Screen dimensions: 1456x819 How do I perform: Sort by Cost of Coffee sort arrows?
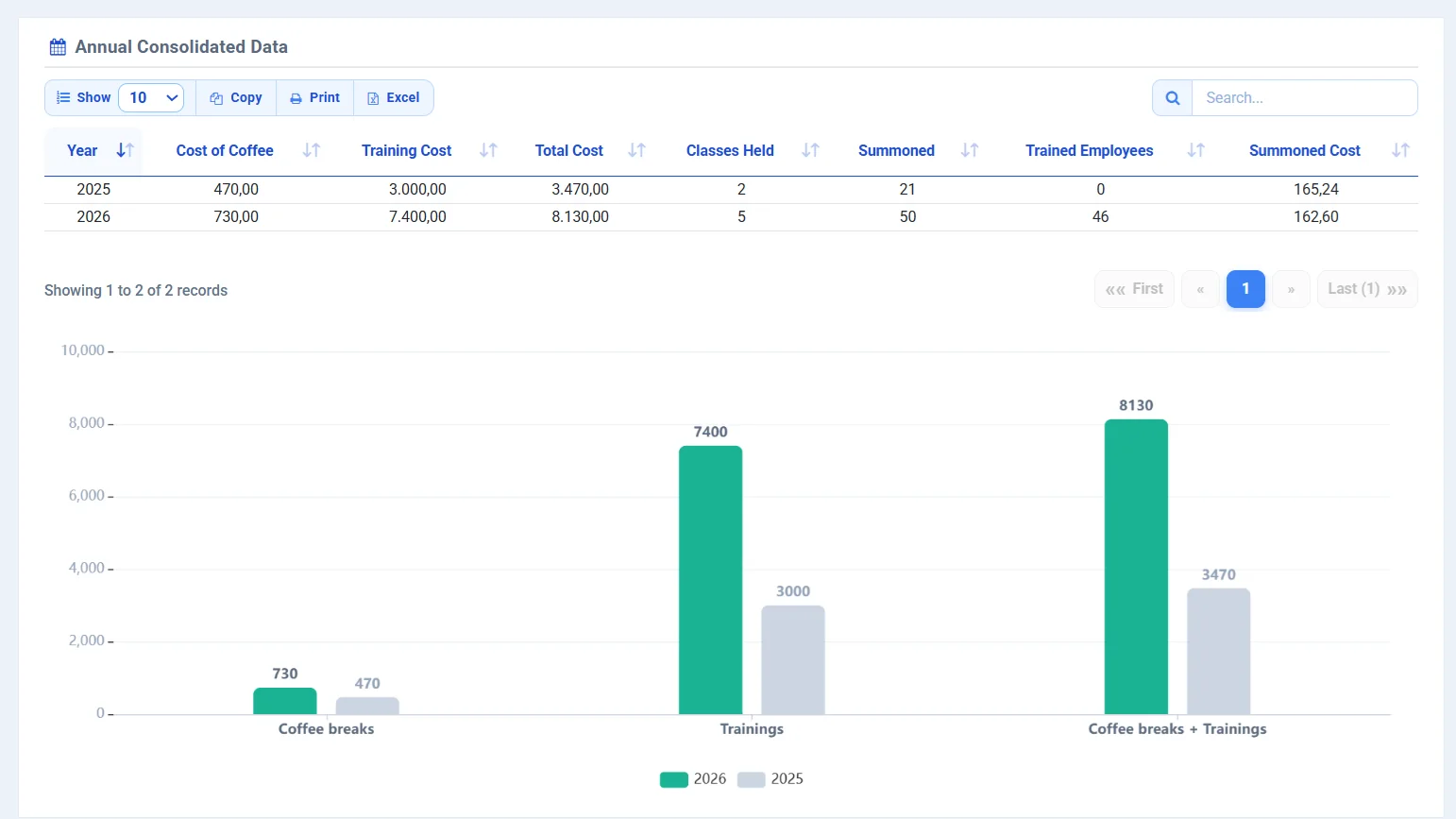[312, 150]
